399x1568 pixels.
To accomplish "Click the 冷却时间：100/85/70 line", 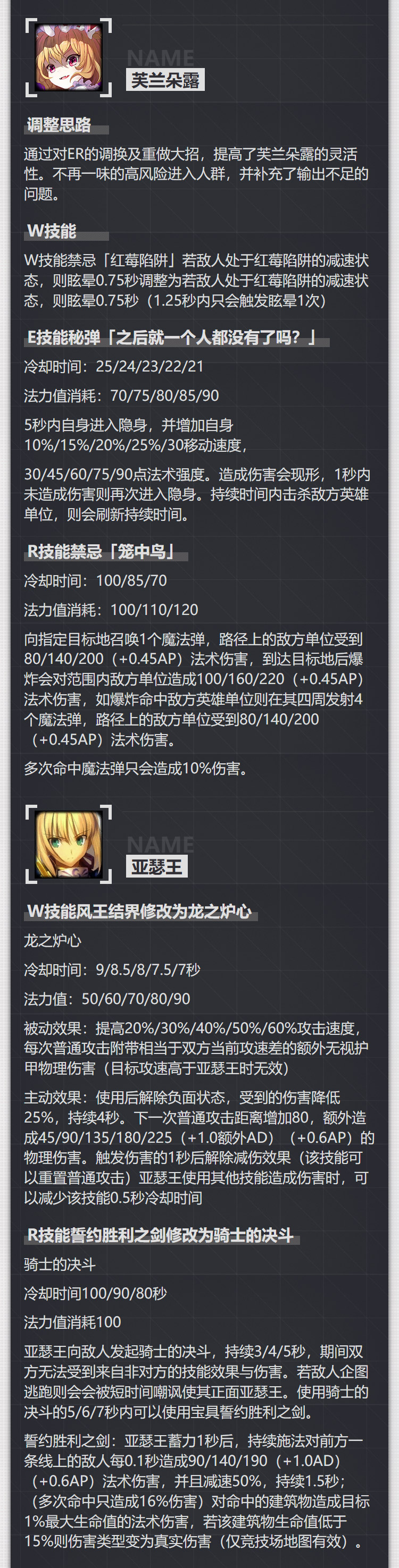I will [96, 580].
